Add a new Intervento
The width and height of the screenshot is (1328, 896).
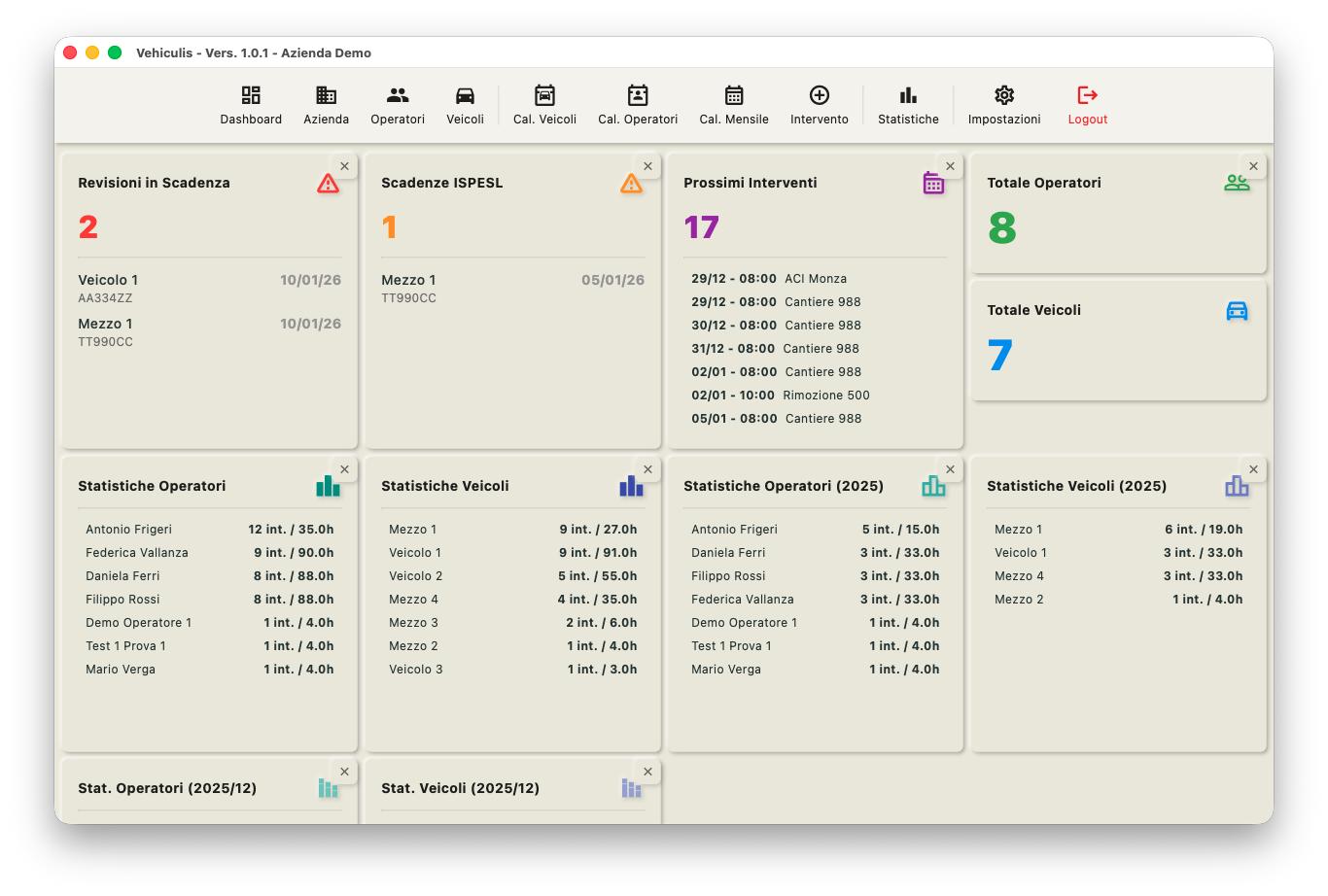(819, 105)
